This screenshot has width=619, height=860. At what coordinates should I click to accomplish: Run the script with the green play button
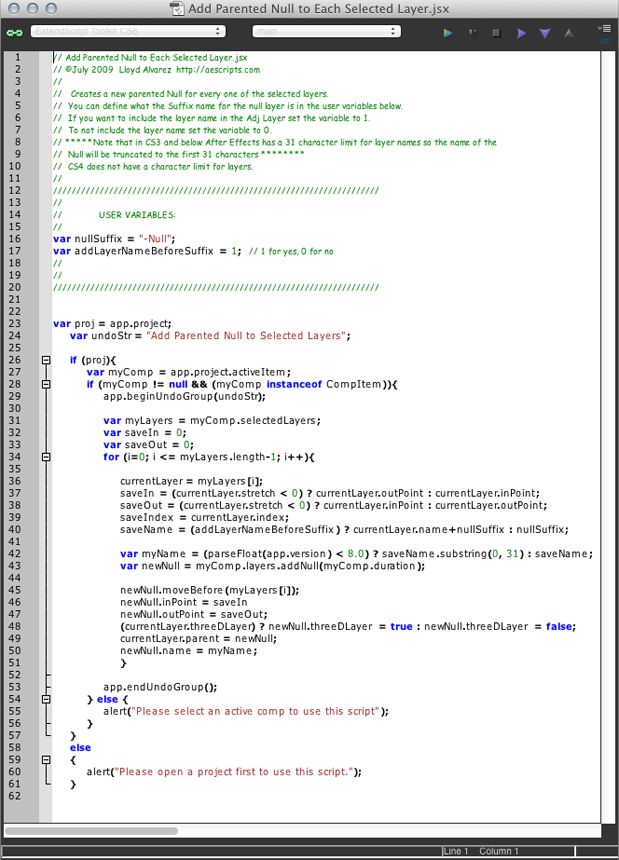point(447,33)
